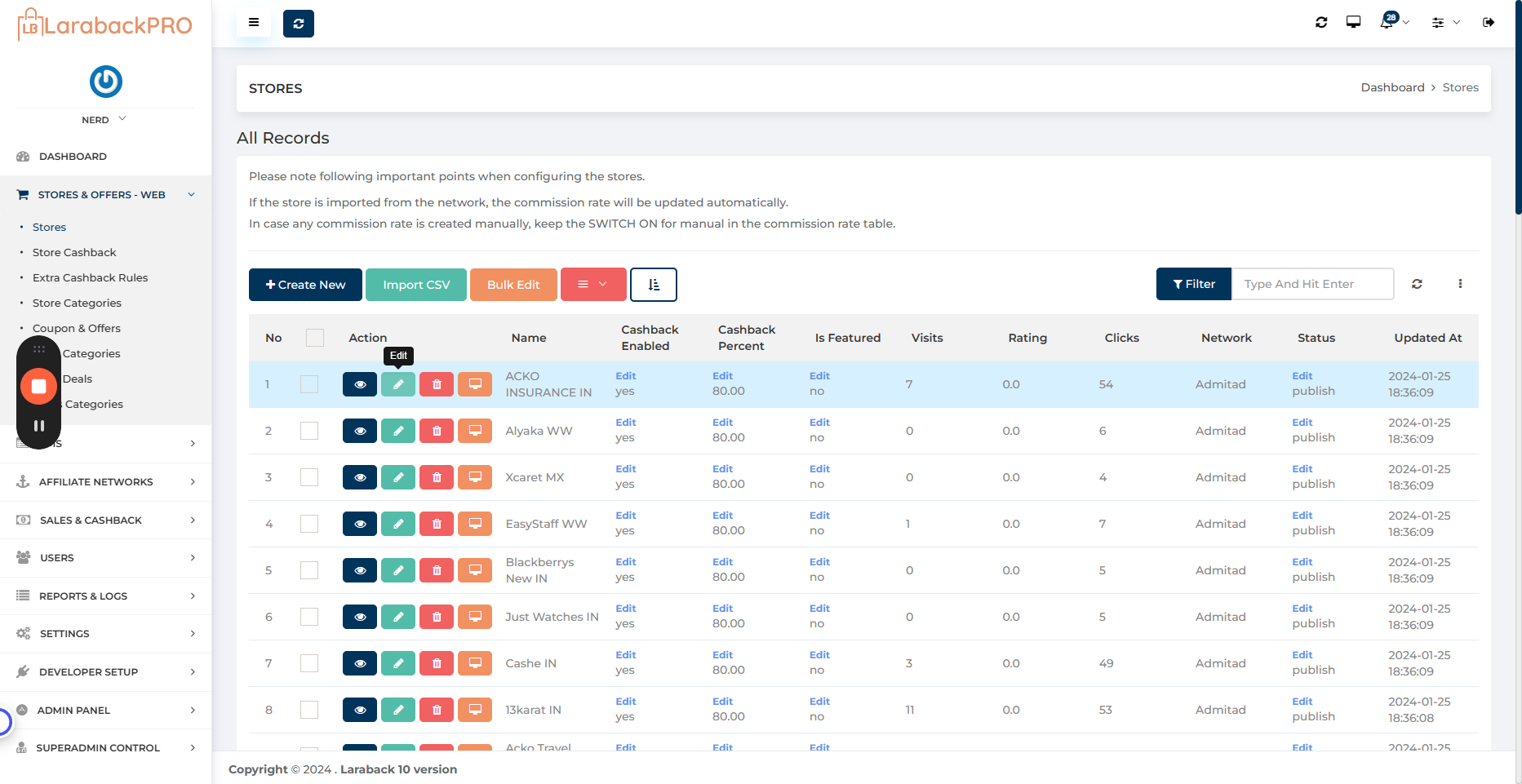Viewport: 1522px width, 784px height.
Task: View Blackberrys New IN (eye icon)
Action: (360, 570)
